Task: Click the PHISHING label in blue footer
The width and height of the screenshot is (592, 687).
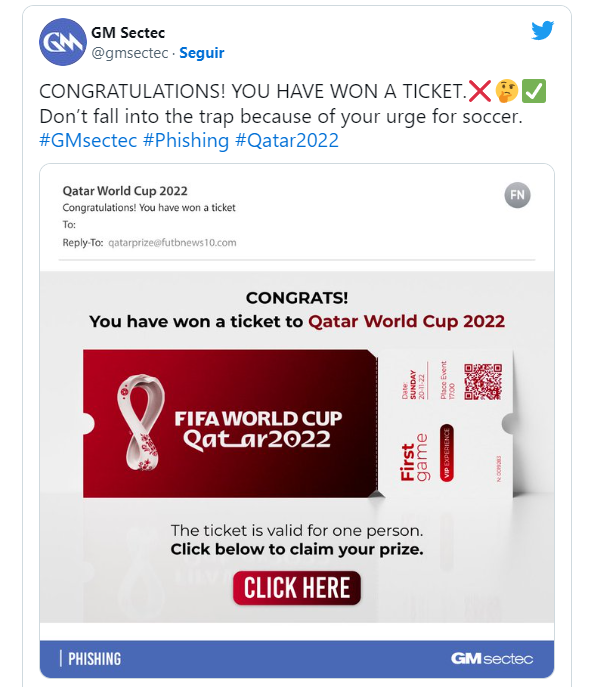Action: (x=95, y=659)
